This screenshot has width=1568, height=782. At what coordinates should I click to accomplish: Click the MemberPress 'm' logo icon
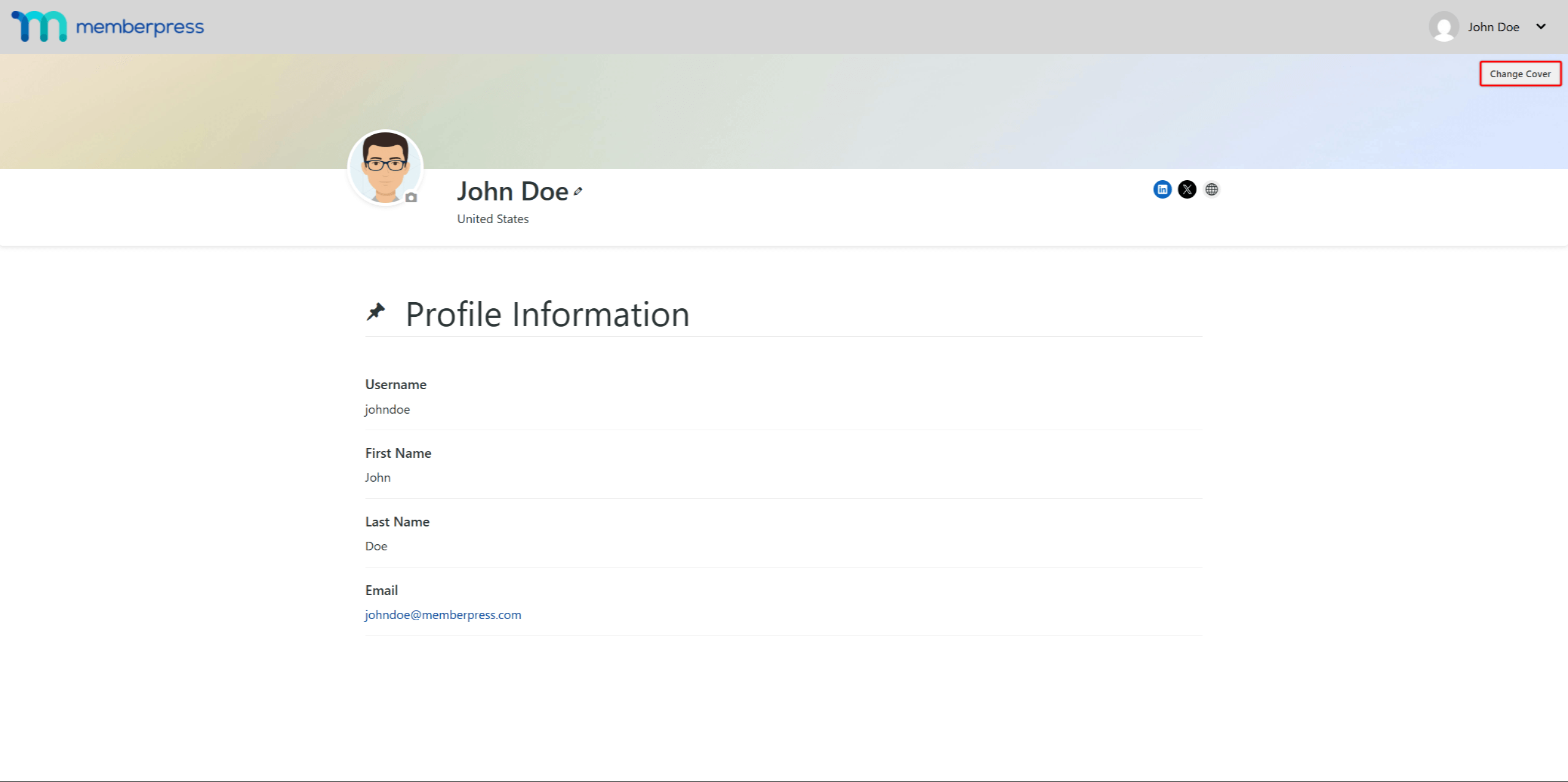[39, 26]
